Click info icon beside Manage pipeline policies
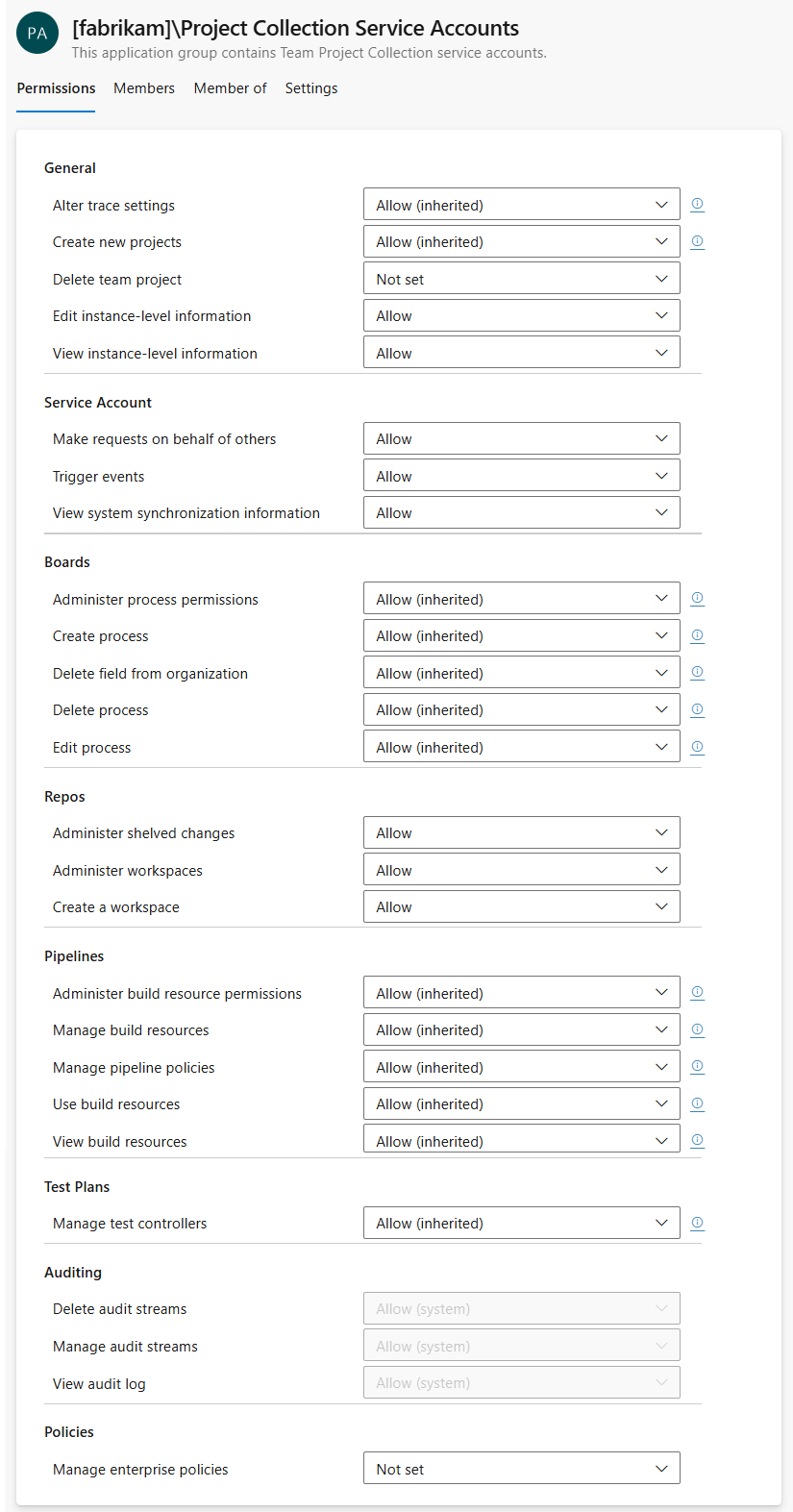The width and height of the screenshot is (793, 1512). click(x=698, y=1066)
